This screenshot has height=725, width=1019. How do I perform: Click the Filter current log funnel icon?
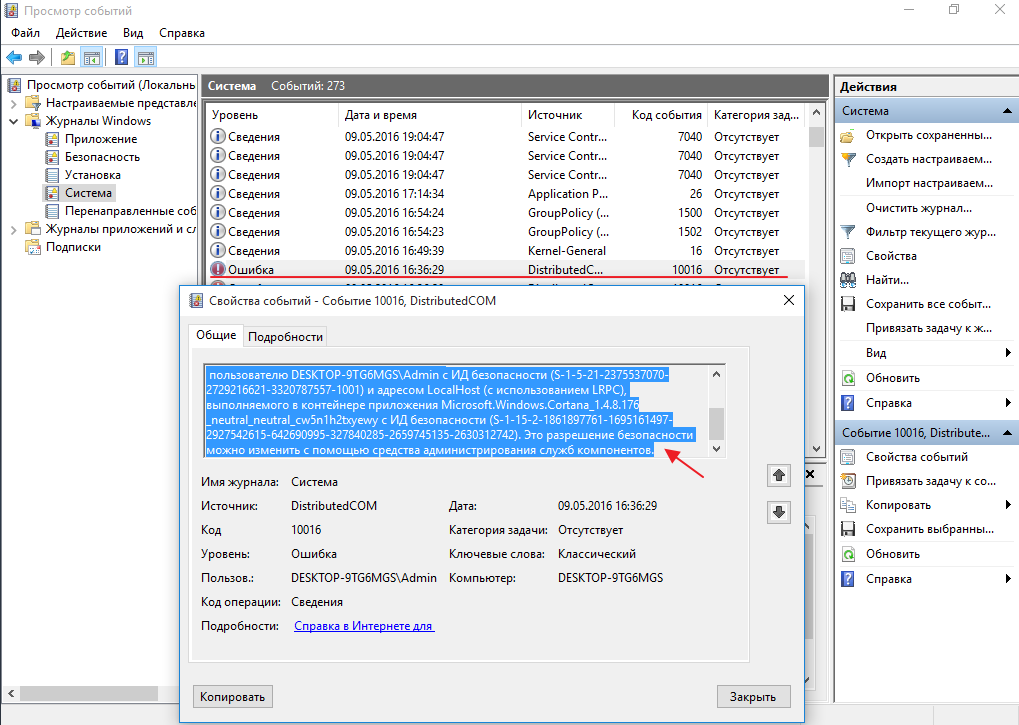pos(848,232)
